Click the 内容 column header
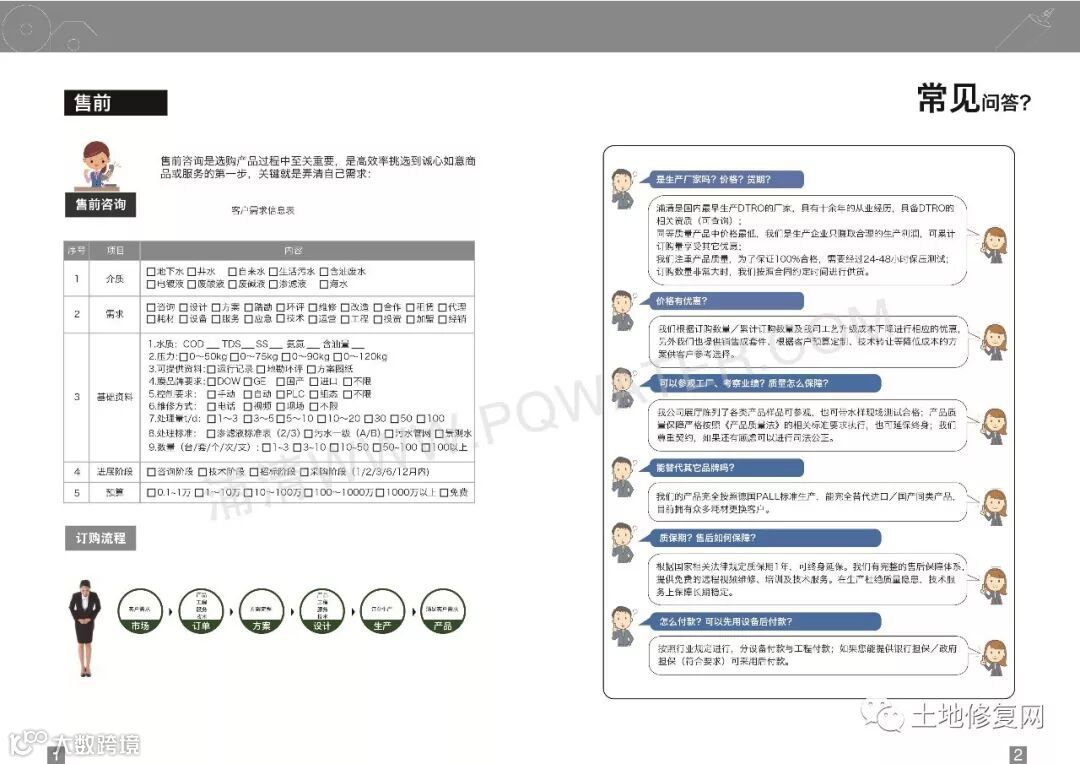The height and width of the screenshot is (764, 1080). (x=293, y=251)
